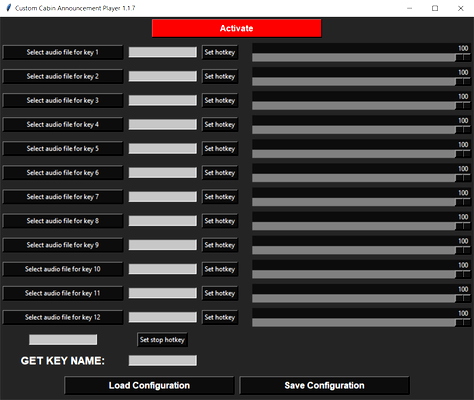Viewport: 474px width, 400px height.
Task: Set hotkey for key 1 row
Action: pyautogui.click(x=220, y=52)
